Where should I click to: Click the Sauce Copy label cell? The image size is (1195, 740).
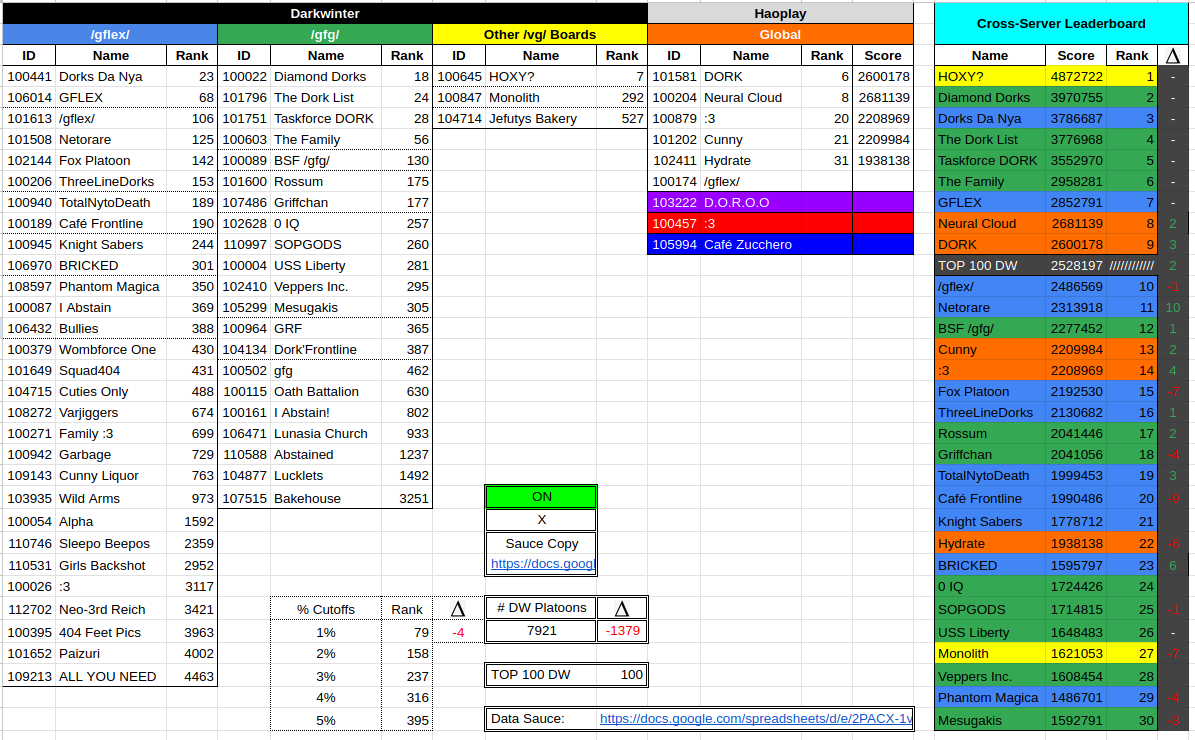tap(541, 543)
